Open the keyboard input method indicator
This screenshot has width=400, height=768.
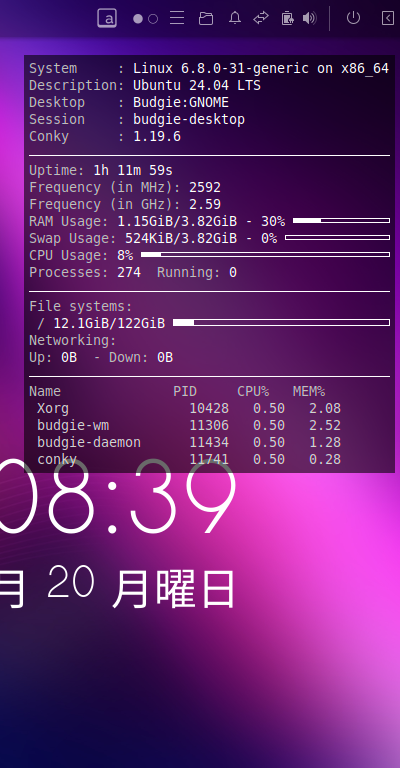coord(107,19)
